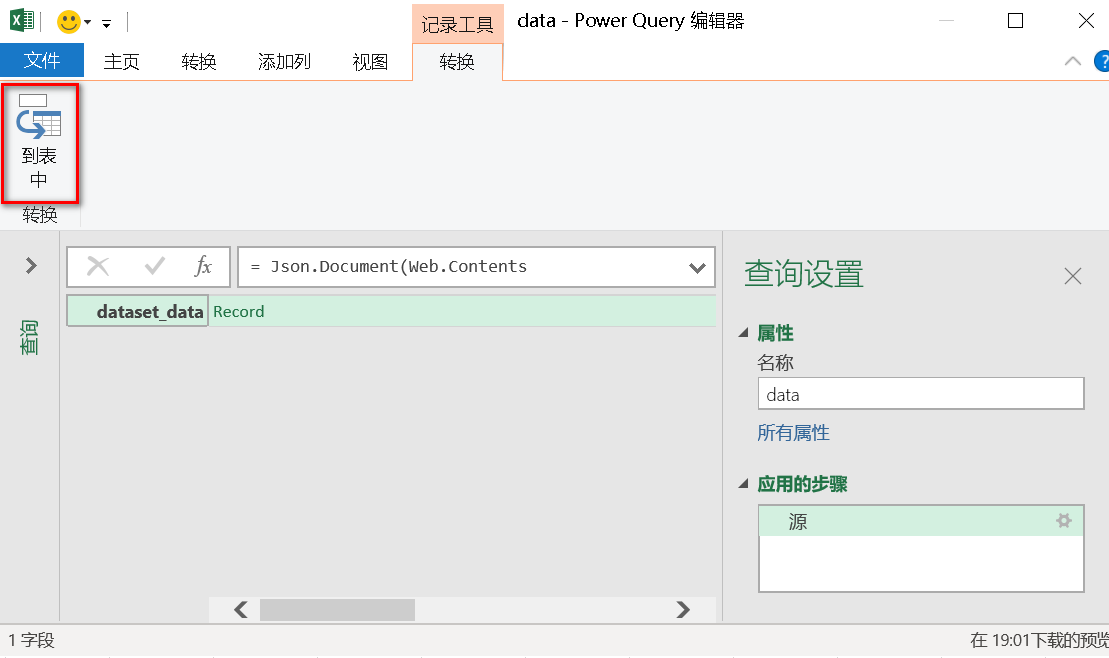Viewport: 1109px width, 658px height.
Task: Open the 添加列 ribbon tab
Action: [x=284, y=62]
